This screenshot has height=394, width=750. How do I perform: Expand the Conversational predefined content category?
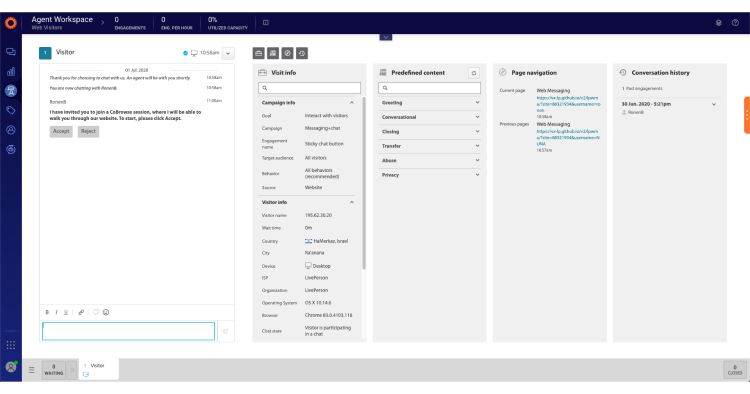coord(477,117)
